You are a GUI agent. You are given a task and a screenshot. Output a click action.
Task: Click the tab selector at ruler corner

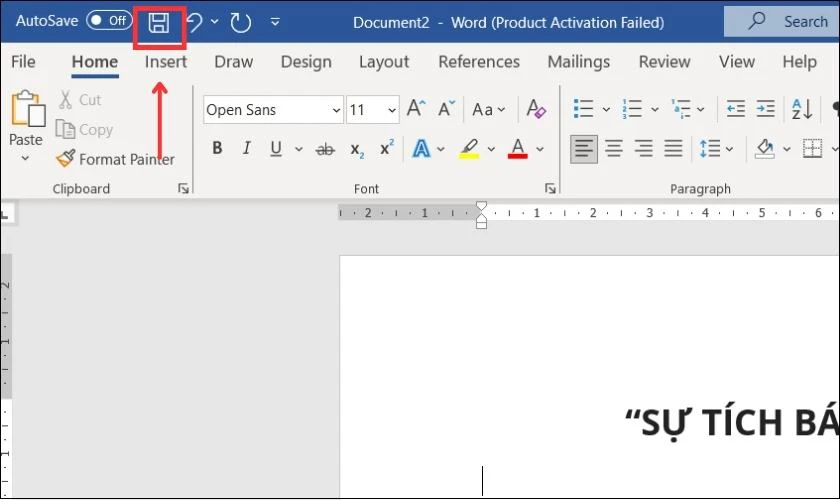pyautogui.click(x=6, y=214)
